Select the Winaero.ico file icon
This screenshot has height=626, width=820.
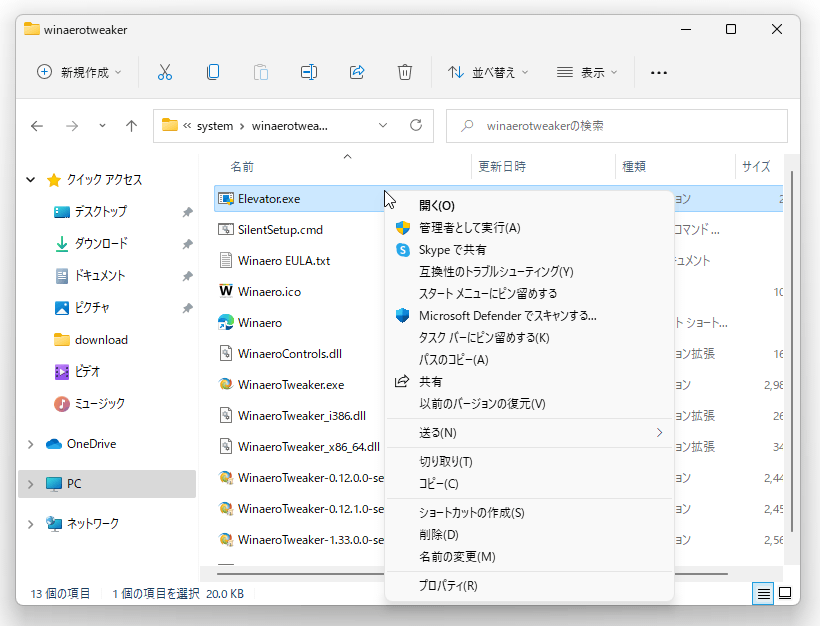click(226, 291)
